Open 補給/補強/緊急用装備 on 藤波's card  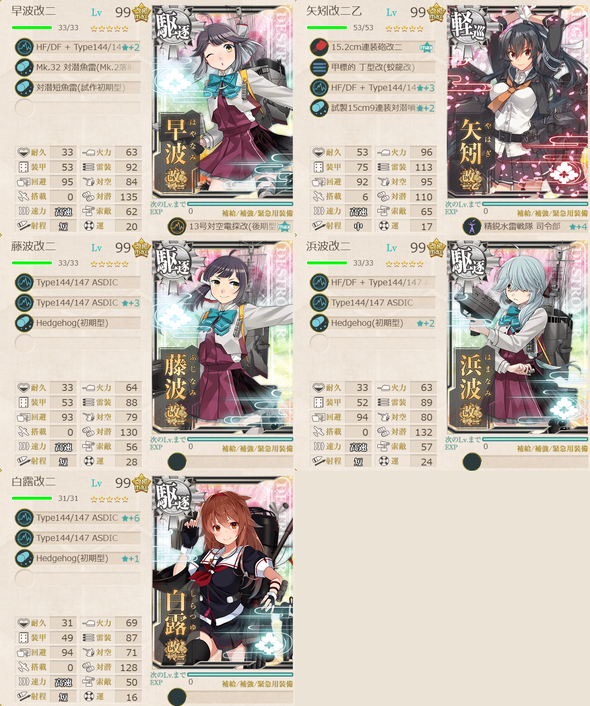click(257, 448)
